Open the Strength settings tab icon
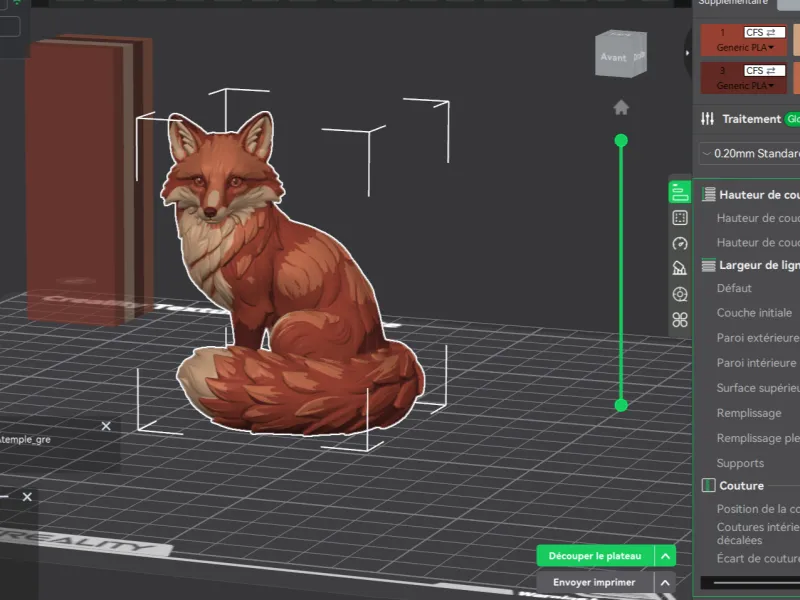The width and height of the screenshot is (800, 600). coord(680,218)
